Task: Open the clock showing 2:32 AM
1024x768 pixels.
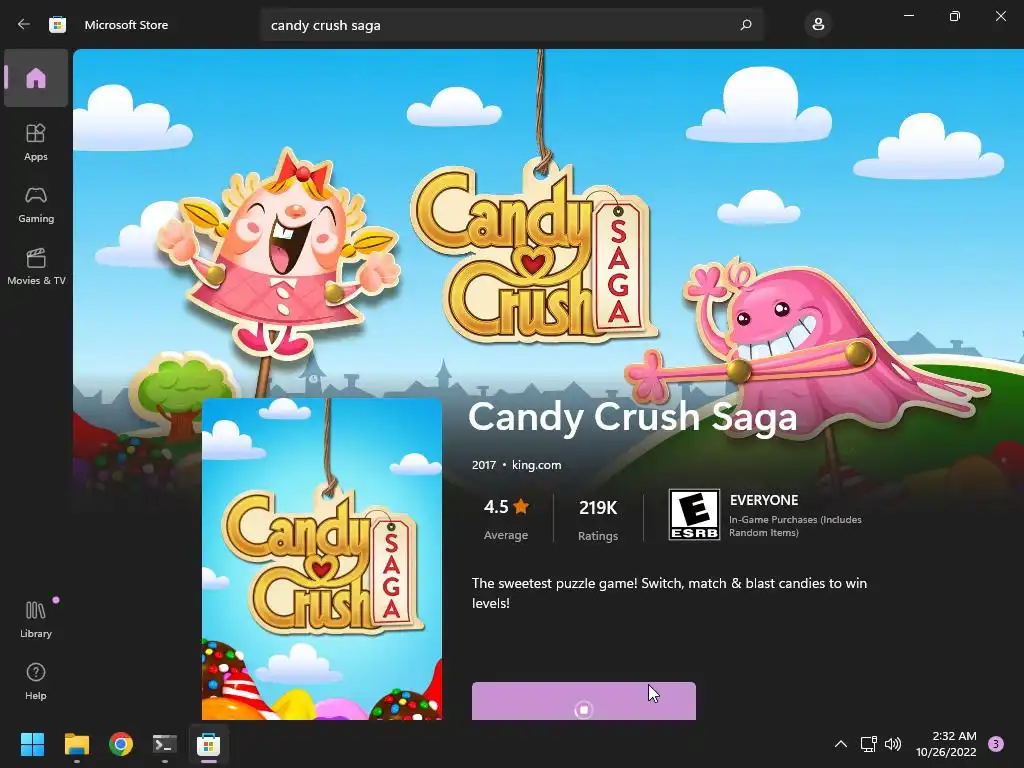Action: [946, 744]
